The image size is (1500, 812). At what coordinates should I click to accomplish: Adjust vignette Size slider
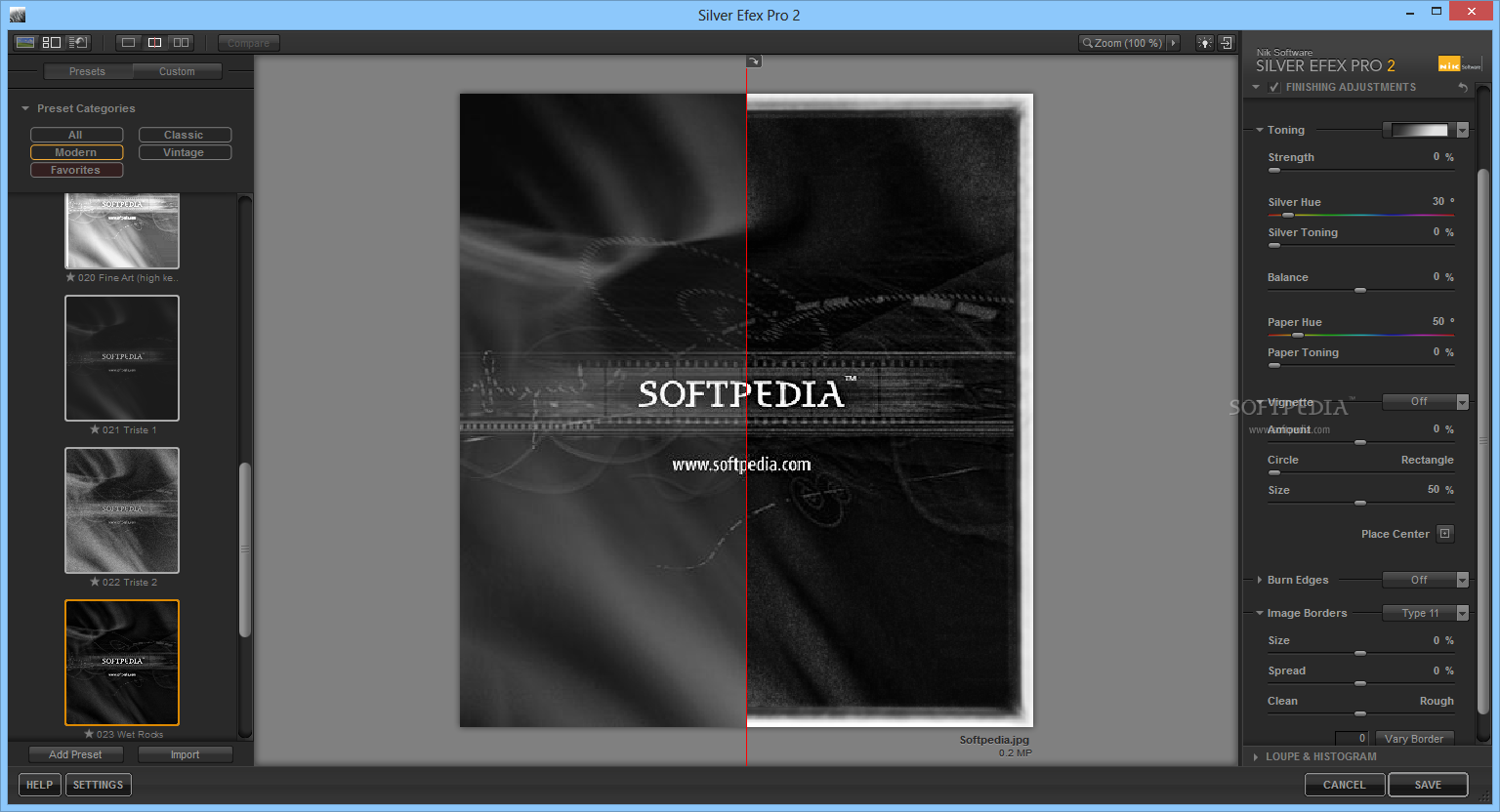[1360, 503]
